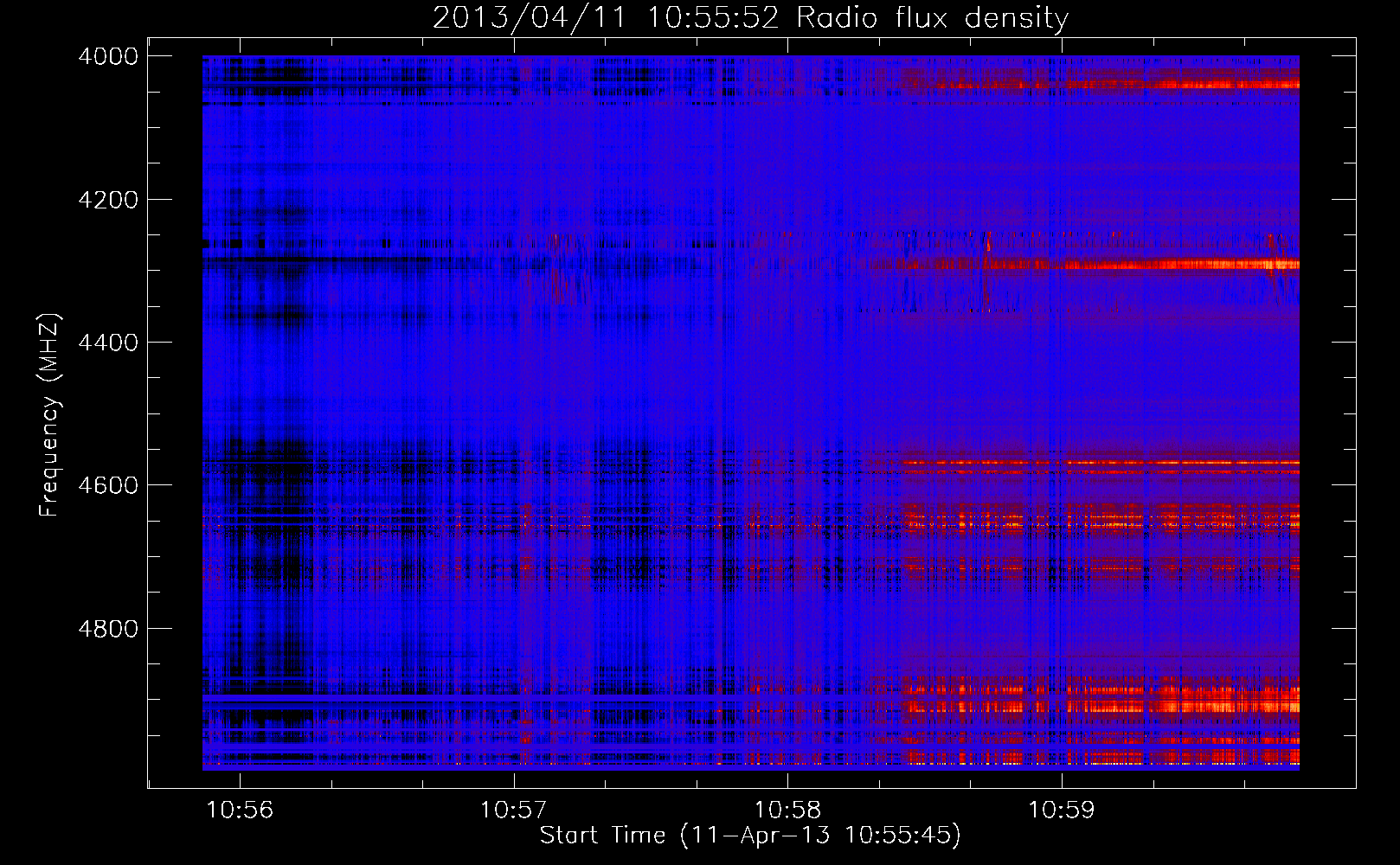Click the 10:58 time tick label

[787, 810]
